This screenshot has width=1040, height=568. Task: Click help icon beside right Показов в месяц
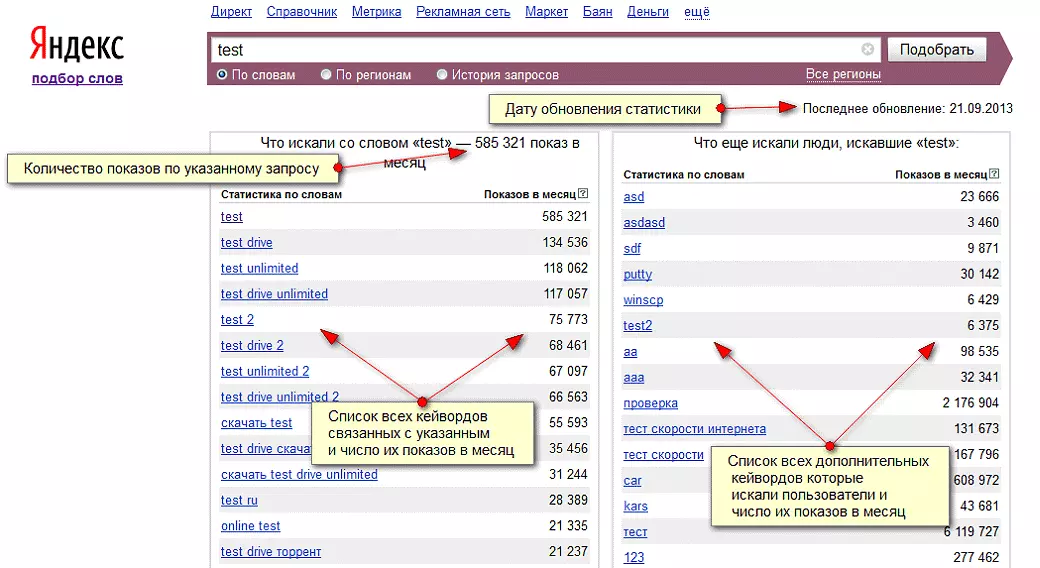coord(994,175)
